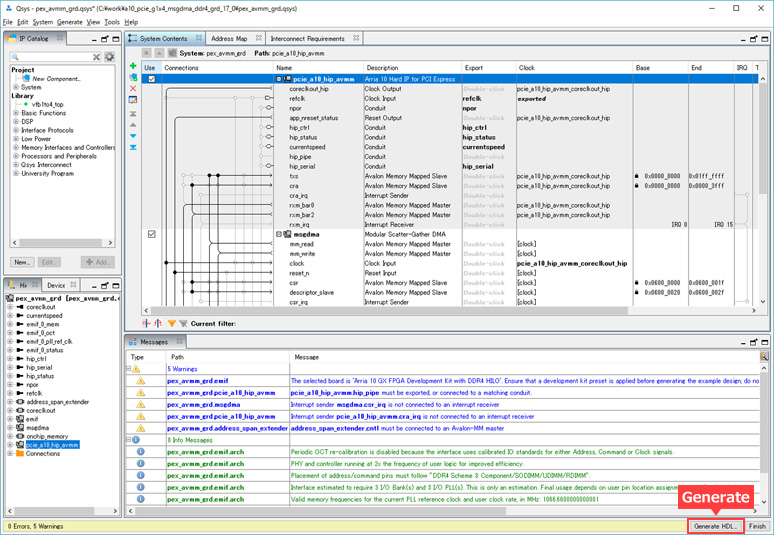Click the first red connection display icon
This screenshot has height=535, width=774.
147,323
